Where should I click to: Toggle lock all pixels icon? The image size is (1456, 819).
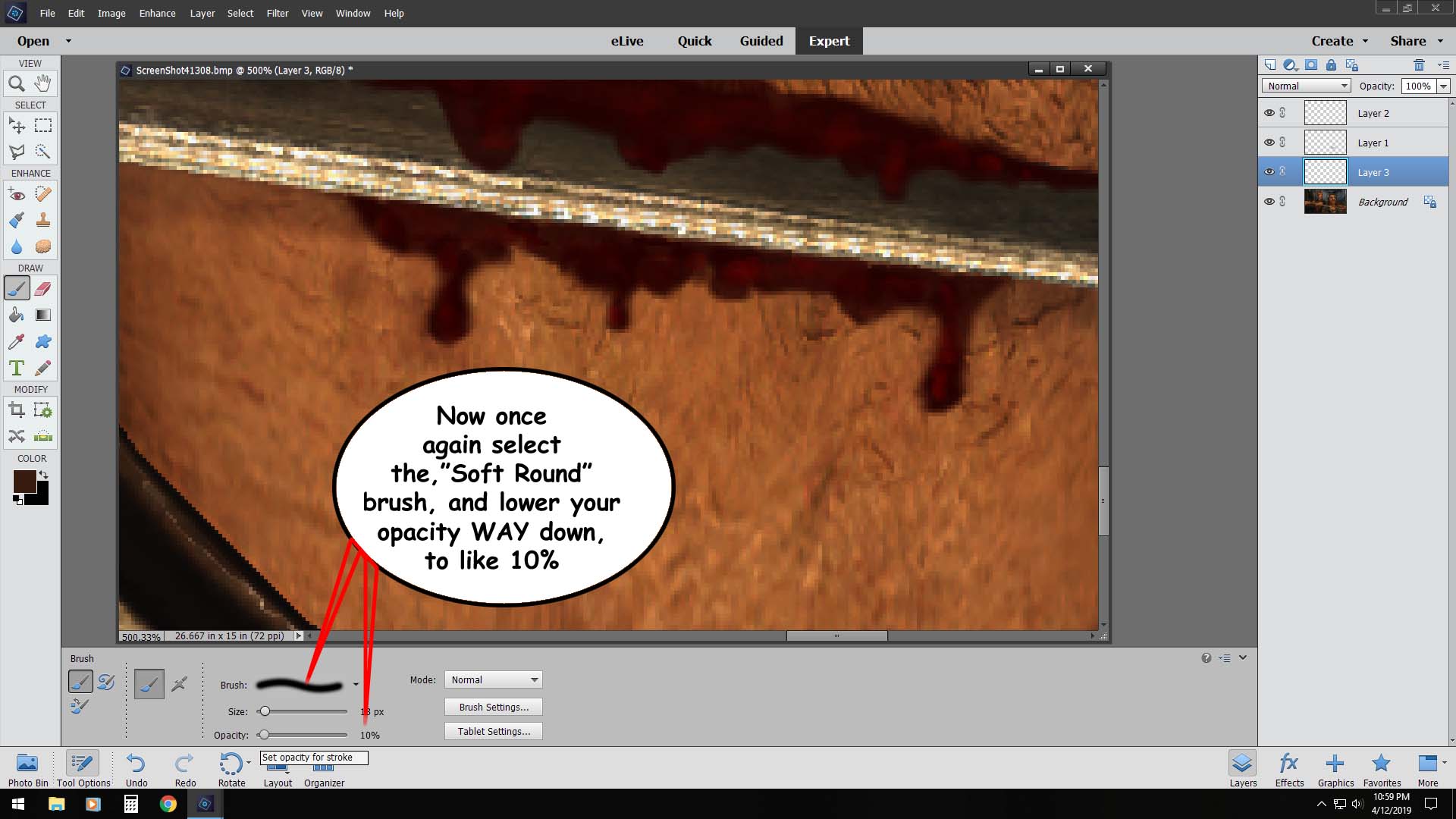pos(1331,65)
